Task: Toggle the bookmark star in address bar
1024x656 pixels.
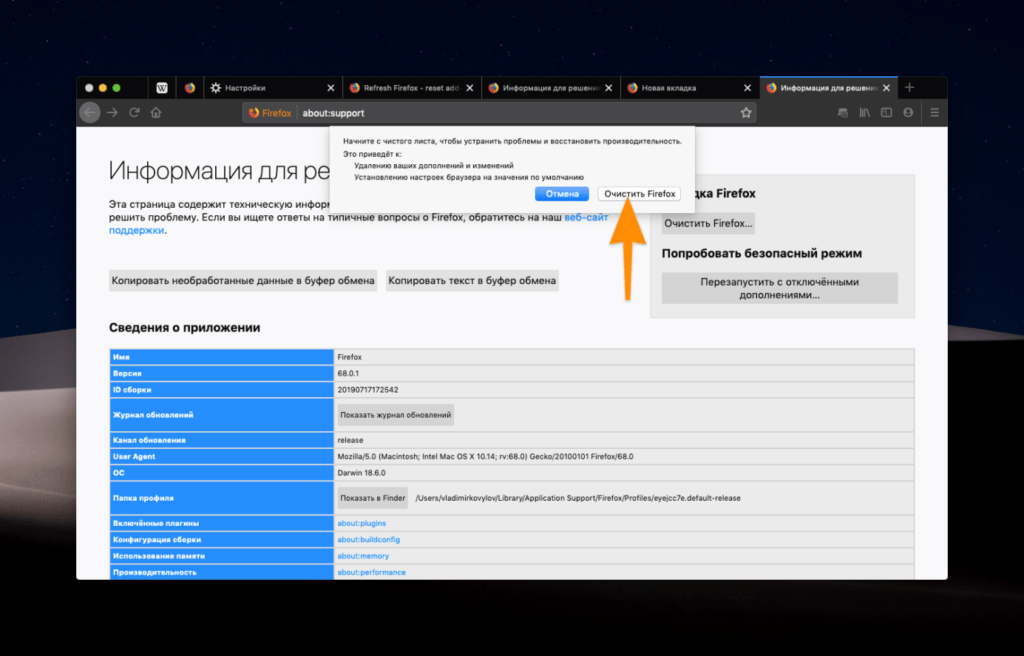Action: pos(746,112)
